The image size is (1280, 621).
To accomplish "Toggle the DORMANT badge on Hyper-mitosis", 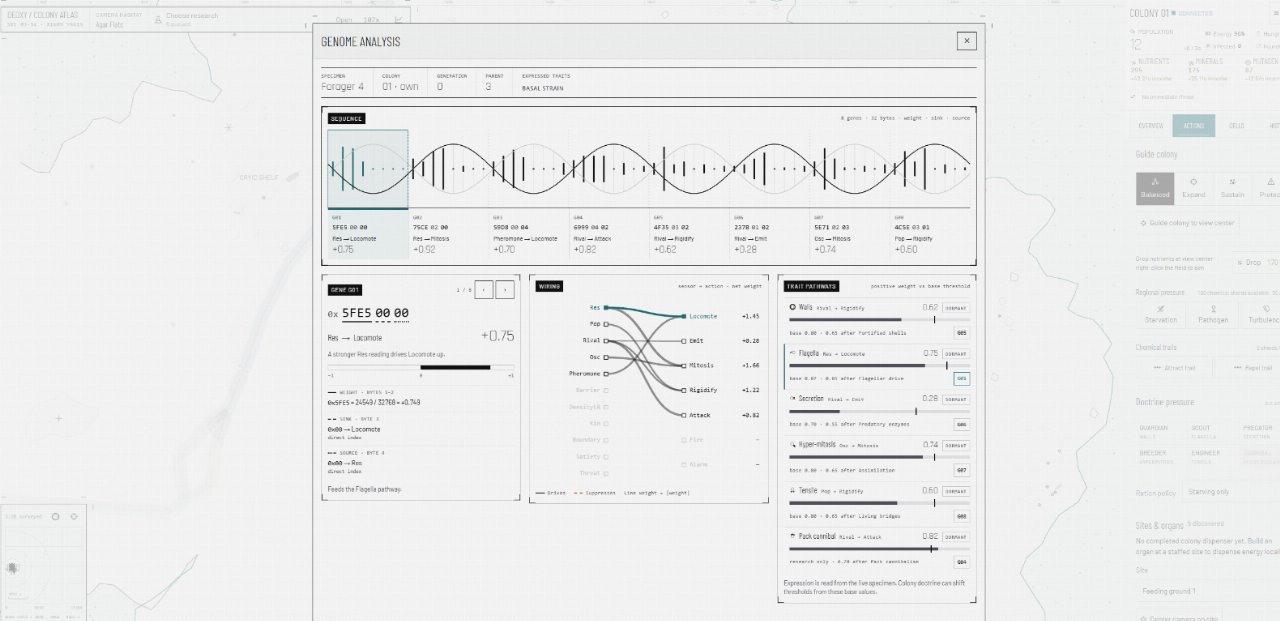I will [956, 445].
